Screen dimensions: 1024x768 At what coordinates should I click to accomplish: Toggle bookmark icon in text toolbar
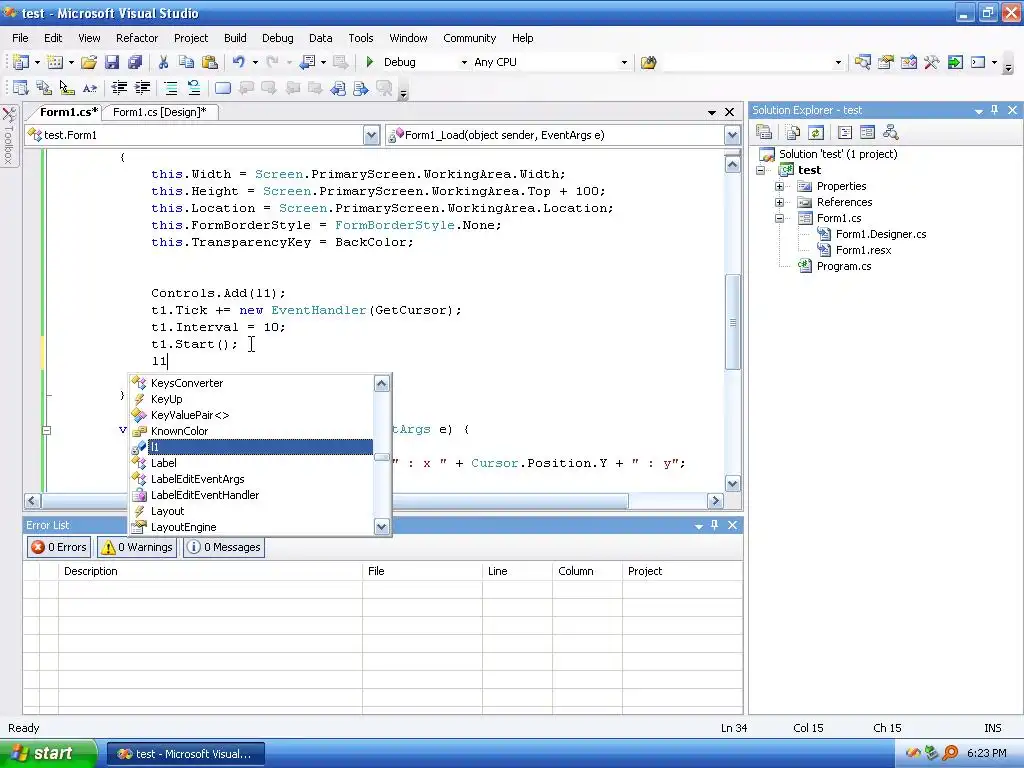click(x=223, y=88)
